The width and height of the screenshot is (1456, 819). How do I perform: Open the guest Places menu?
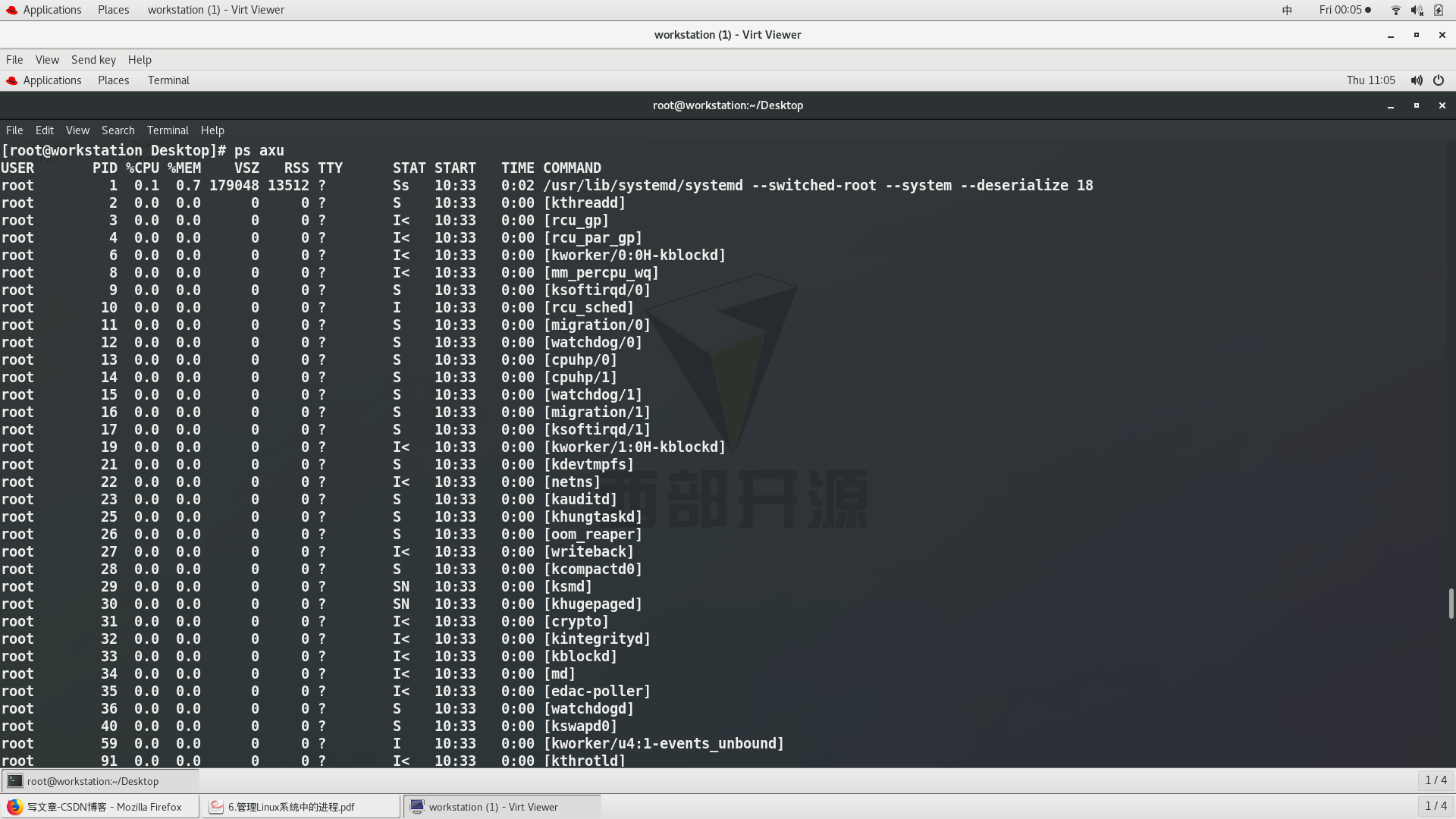[x=113, y=80]
